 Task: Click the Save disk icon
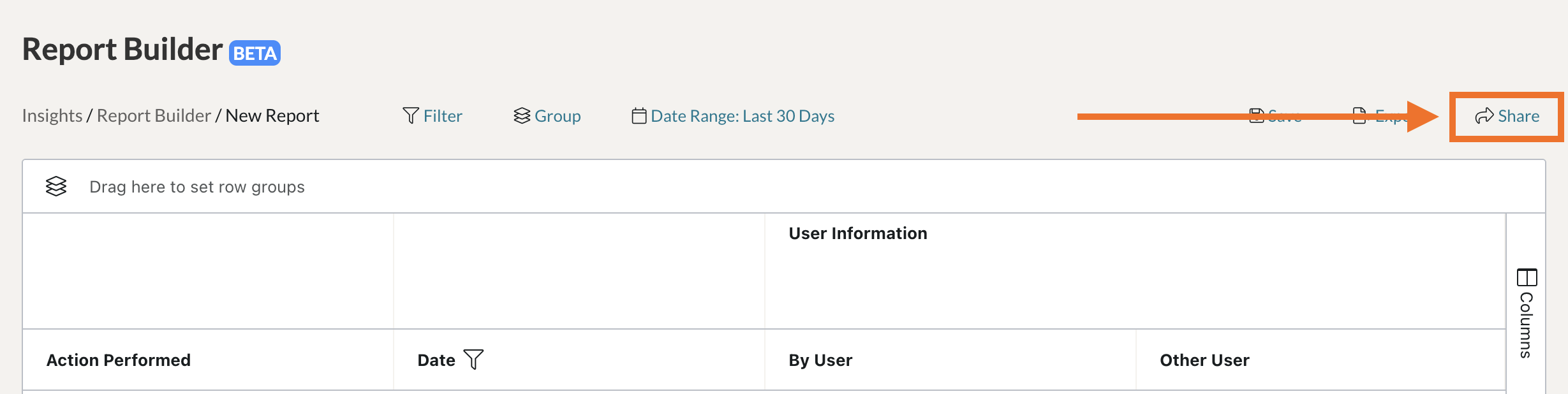tap(1256, 115)
